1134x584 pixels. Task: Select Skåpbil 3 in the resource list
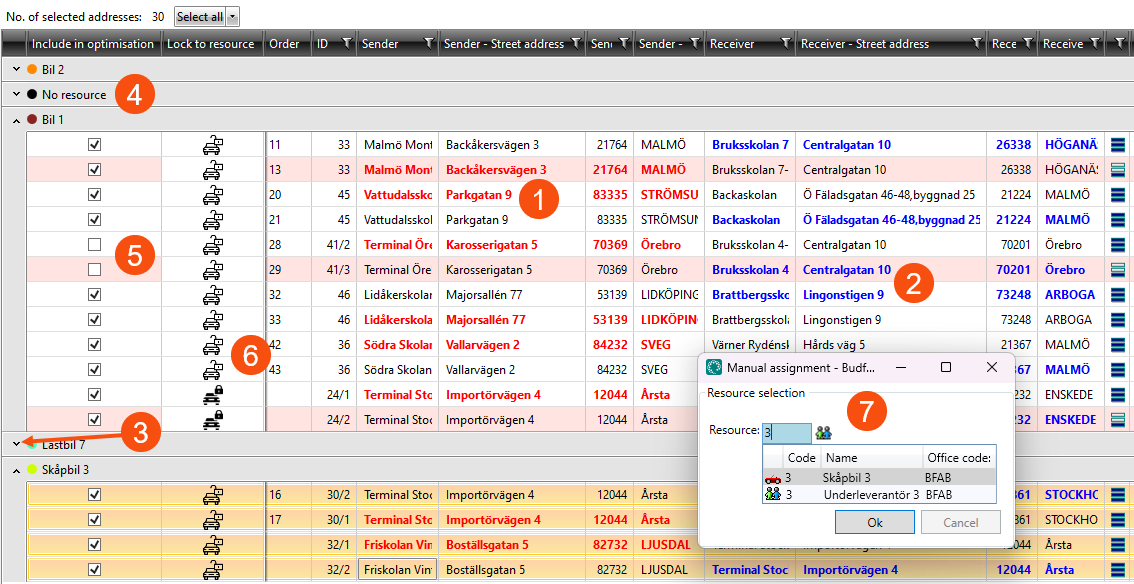coord(845,478)
